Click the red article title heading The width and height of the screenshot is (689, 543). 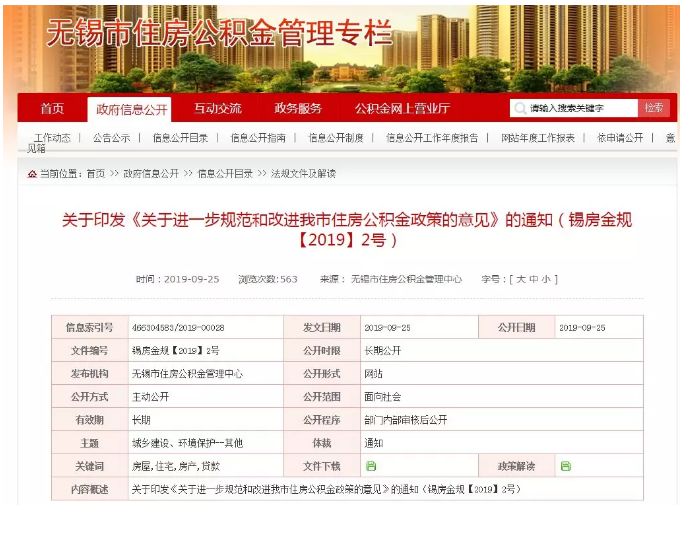pos(347,230)
